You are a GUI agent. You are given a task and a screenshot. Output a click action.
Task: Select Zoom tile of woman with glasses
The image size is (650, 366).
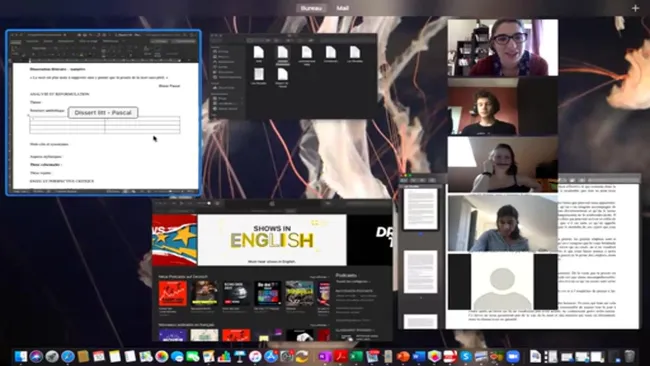pyautogui.click(x=503, y=47)
